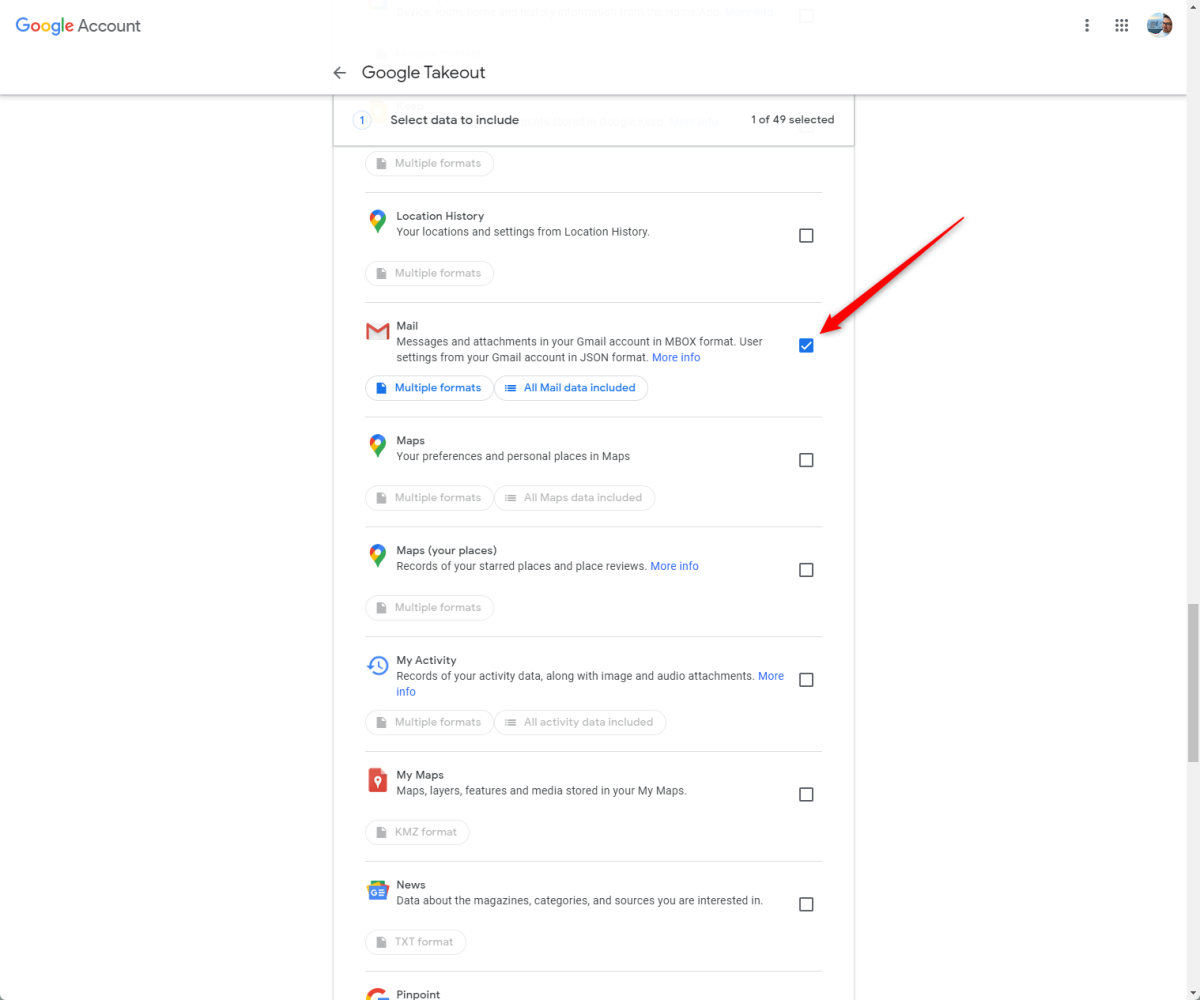Viewport: 1200px width, 1000px height.
Task: Enable the Location History checkbox
Action: tap(806, 235)
